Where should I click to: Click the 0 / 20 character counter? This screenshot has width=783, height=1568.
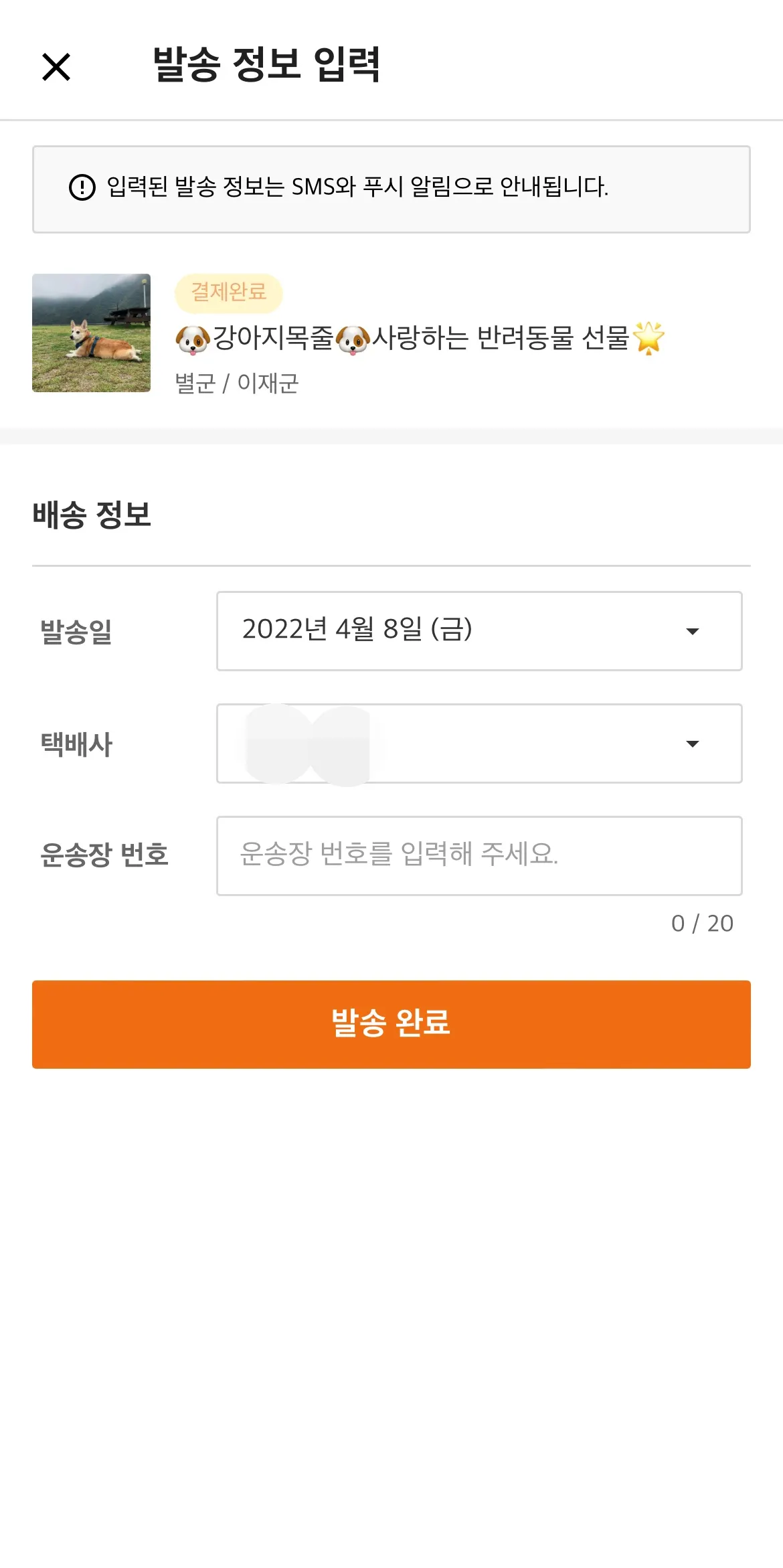coord(702,924)
